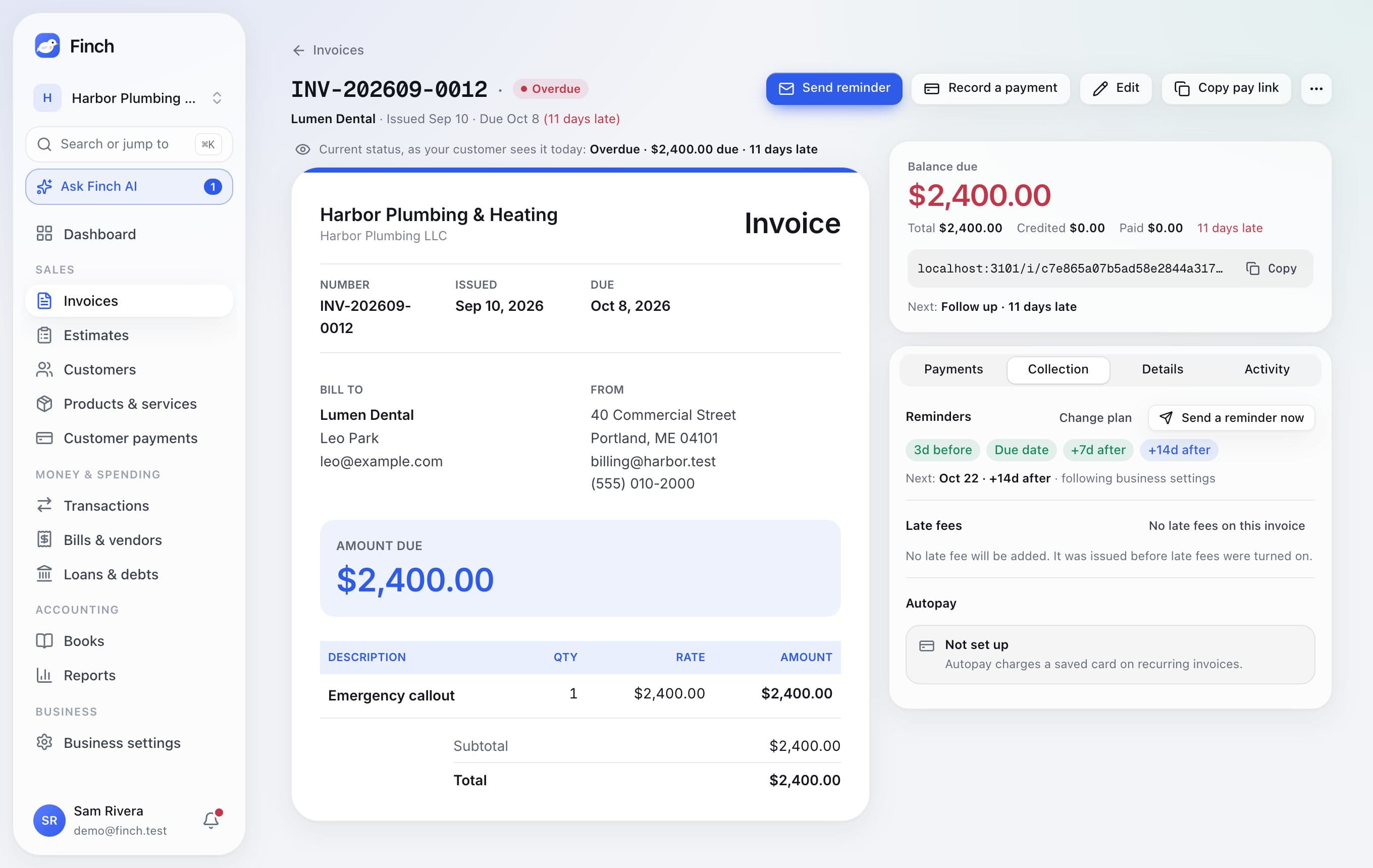The image size is (1373, 868).
Task: Click the eye icon by Current status
Action: pyautogui.click(x=303, y=149)
